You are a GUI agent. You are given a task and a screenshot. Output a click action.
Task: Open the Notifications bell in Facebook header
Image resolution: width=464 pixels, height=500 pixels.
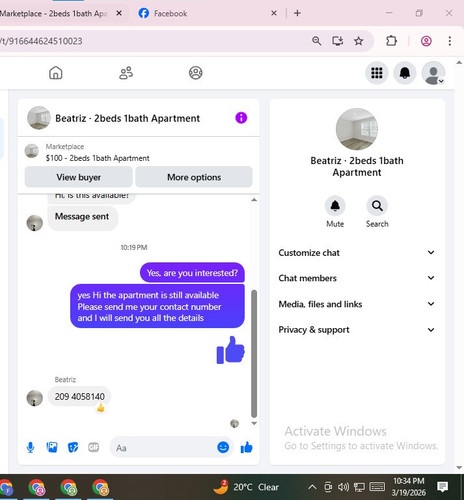[x=405, y=73]
